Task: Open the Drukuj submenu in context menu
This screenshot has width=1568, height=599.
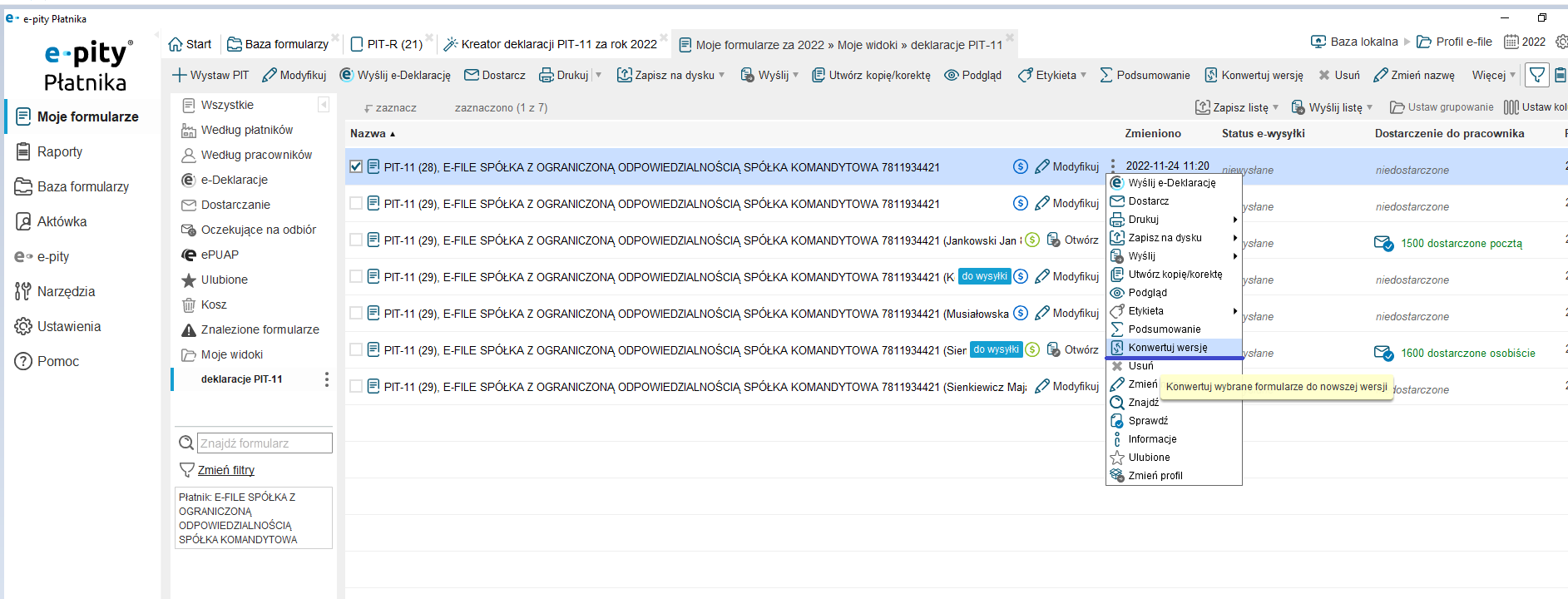Action: 1174,220
